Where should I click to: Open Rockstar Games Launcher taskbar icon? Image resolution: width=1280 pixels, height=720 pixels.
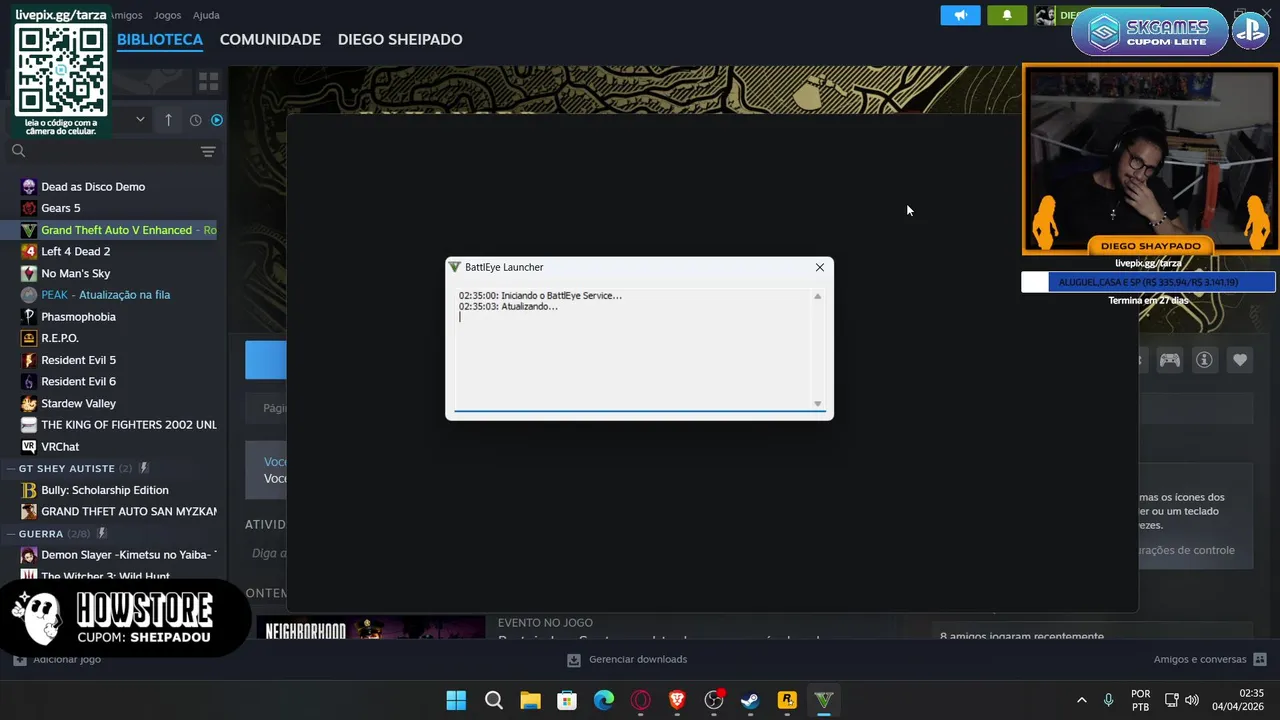click(787, 700)
